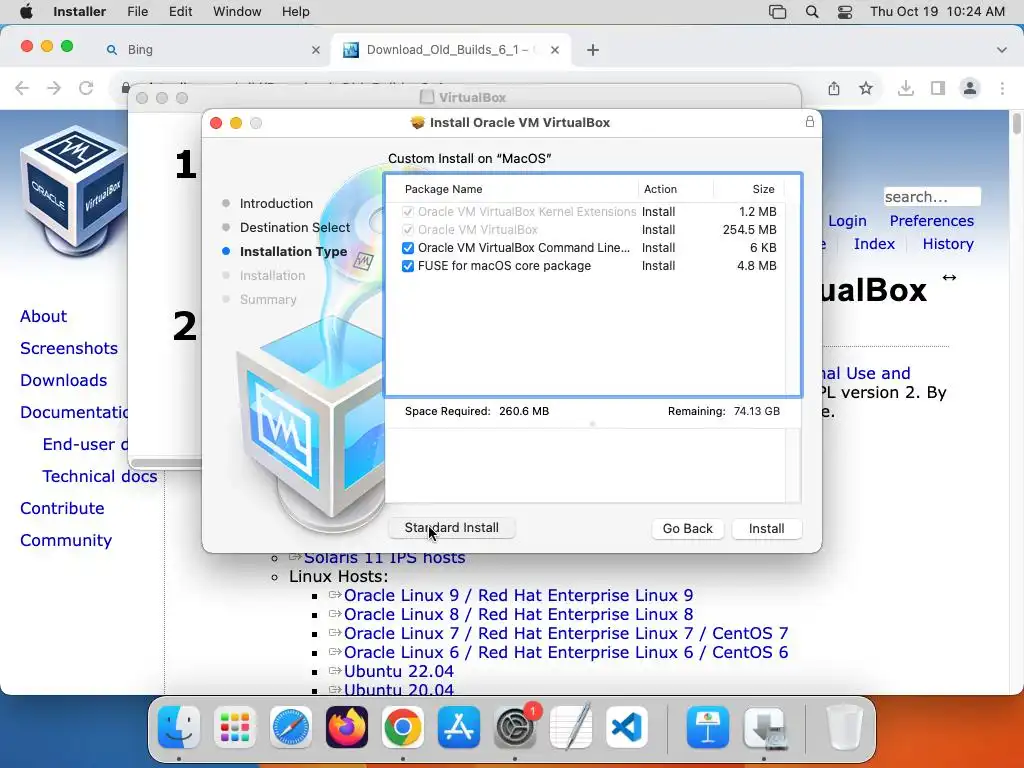Click the Oracle VM VirtualBox package checkbox

pos(408,230)
